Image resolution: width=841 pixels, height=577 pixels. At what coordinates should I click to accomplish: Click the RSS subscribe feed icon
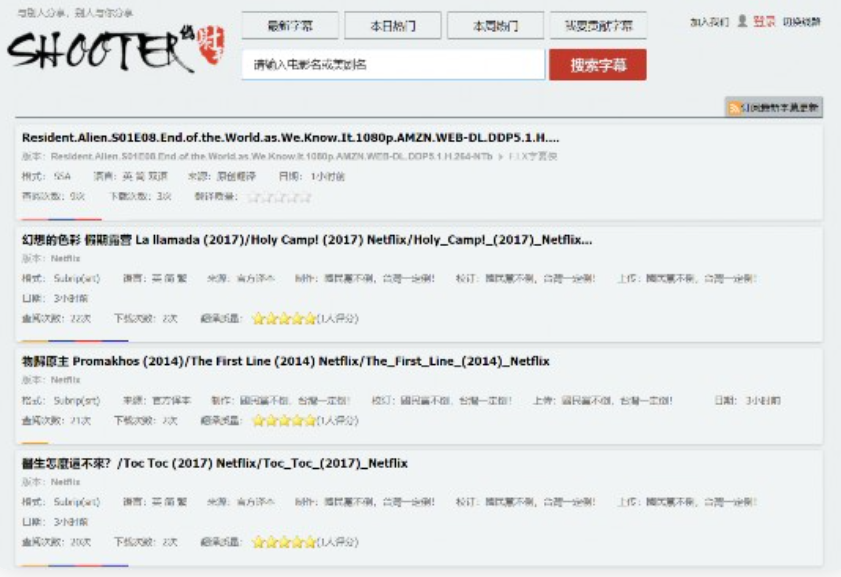[x=735, y=107]
